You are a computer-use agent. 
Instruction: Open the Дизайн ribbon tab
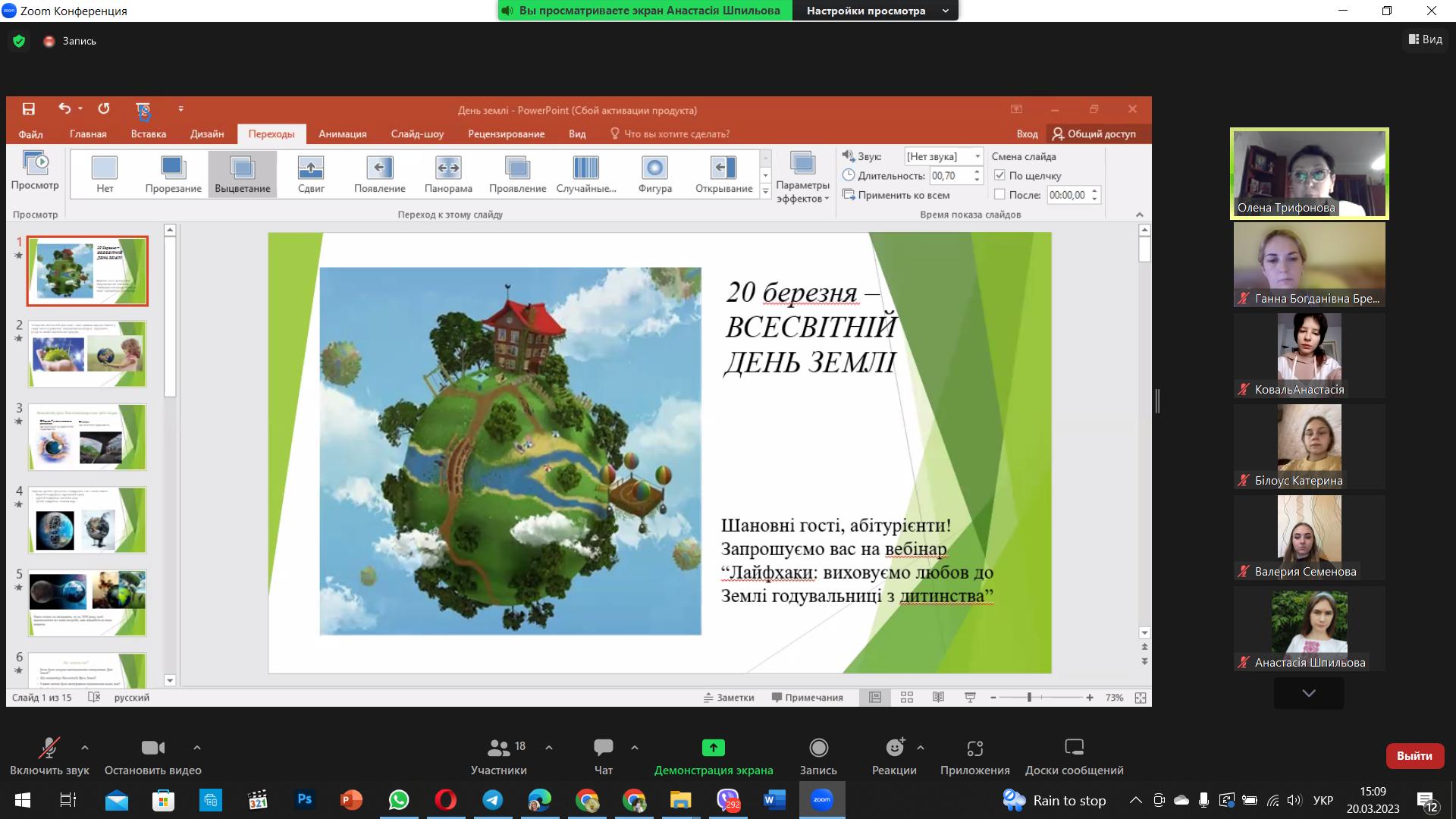pos(207,134)
